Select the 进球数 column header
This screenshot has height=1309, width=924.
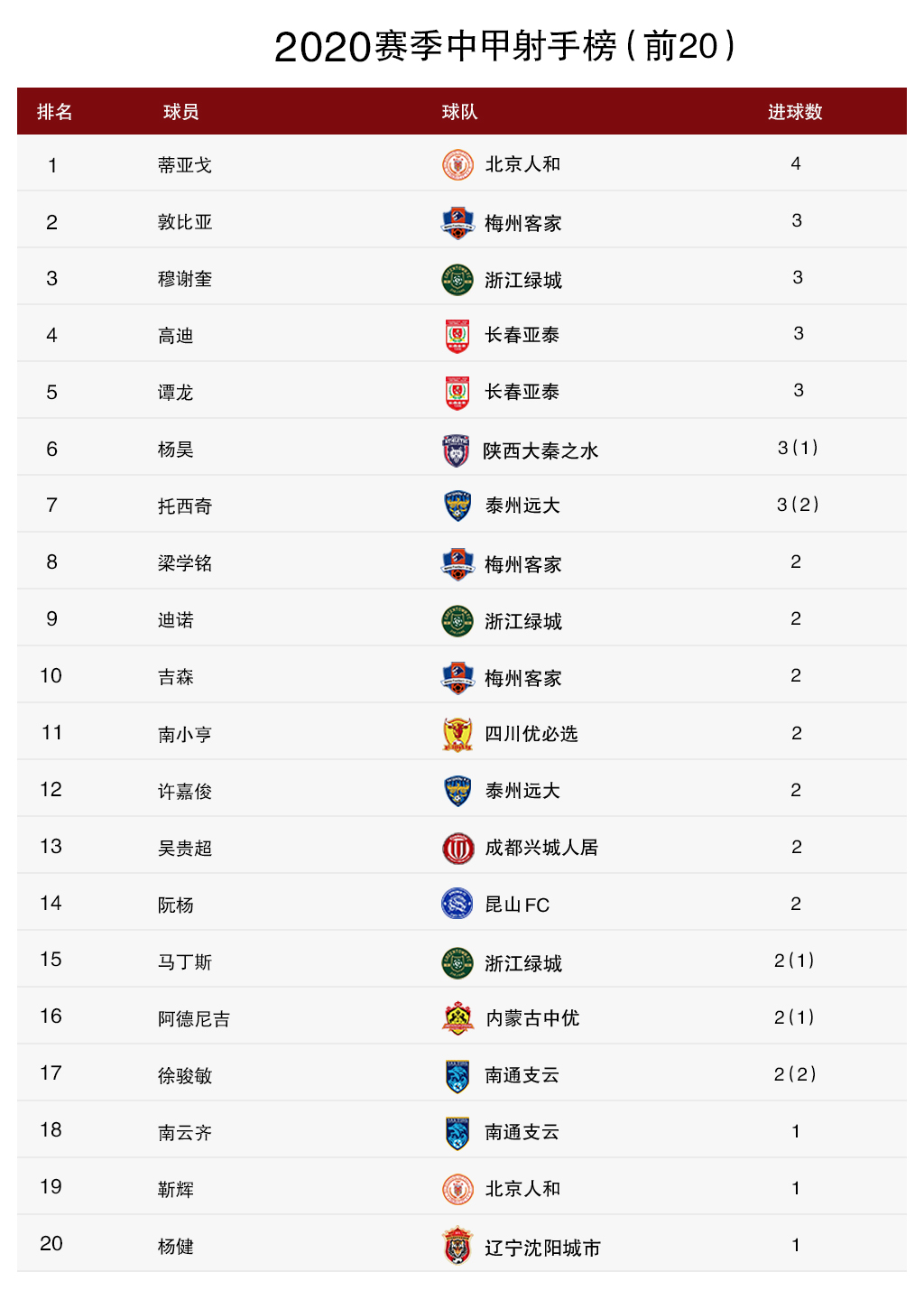(x=795, y=112)
